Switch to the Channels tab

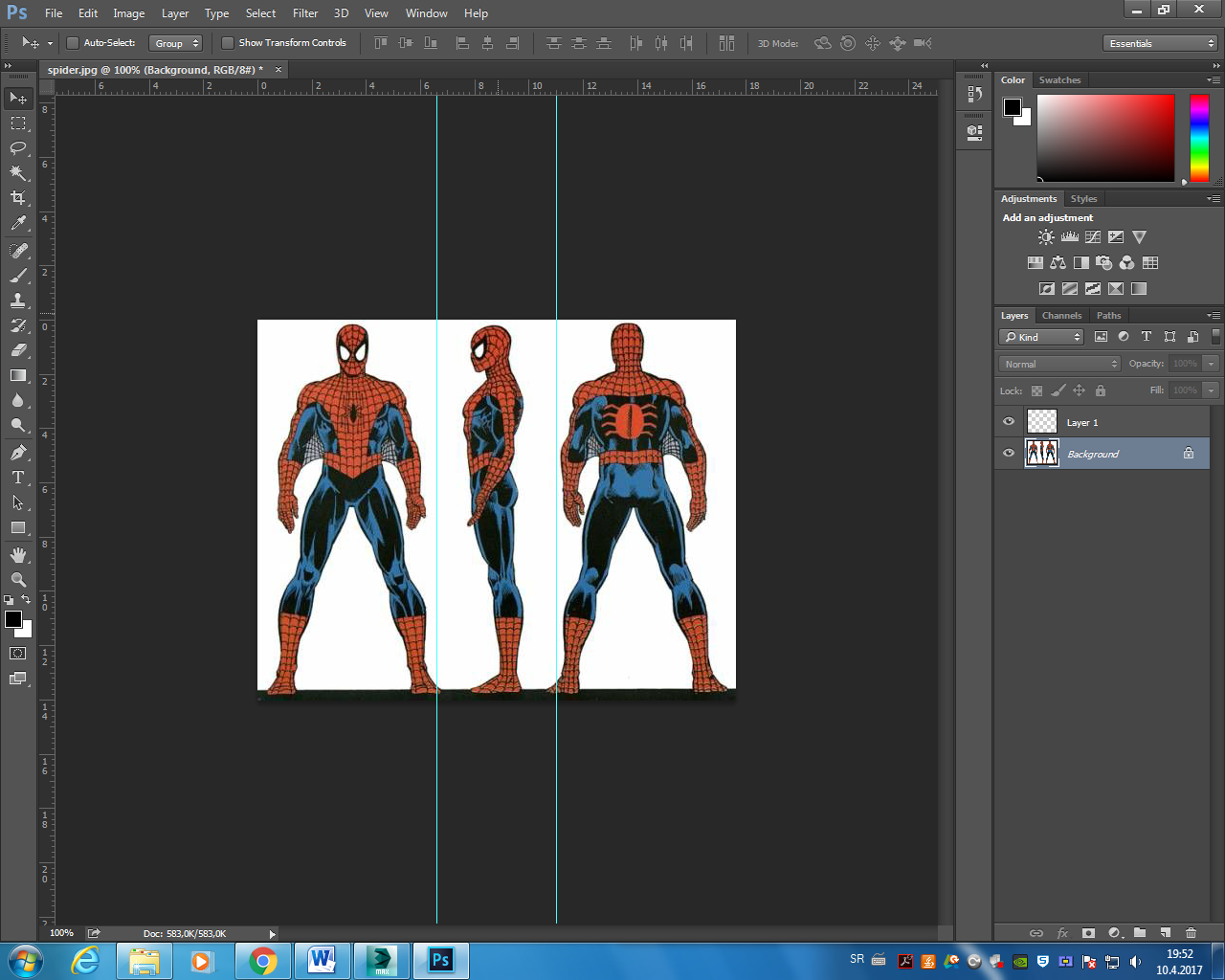1061,315
